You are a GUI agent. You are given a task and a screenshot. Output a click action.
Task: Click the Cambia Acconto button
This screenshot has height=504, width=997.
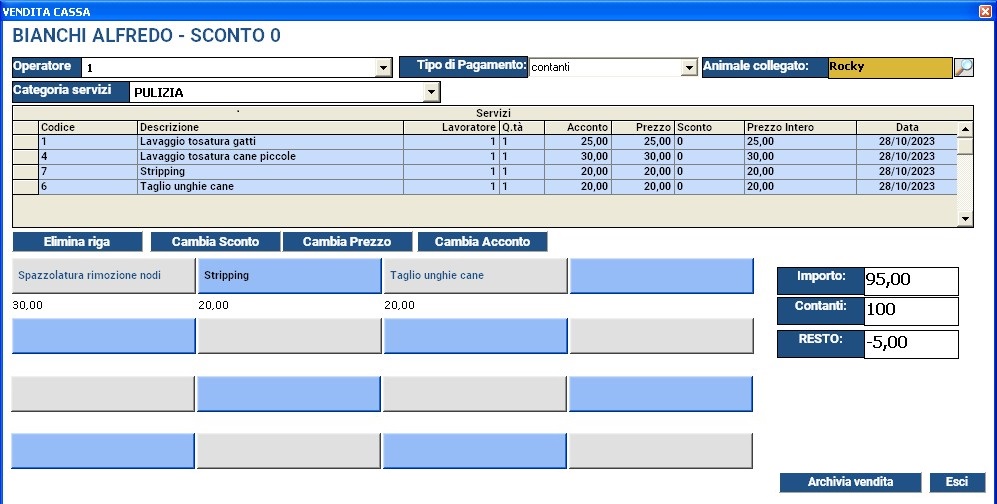point(482,242)
